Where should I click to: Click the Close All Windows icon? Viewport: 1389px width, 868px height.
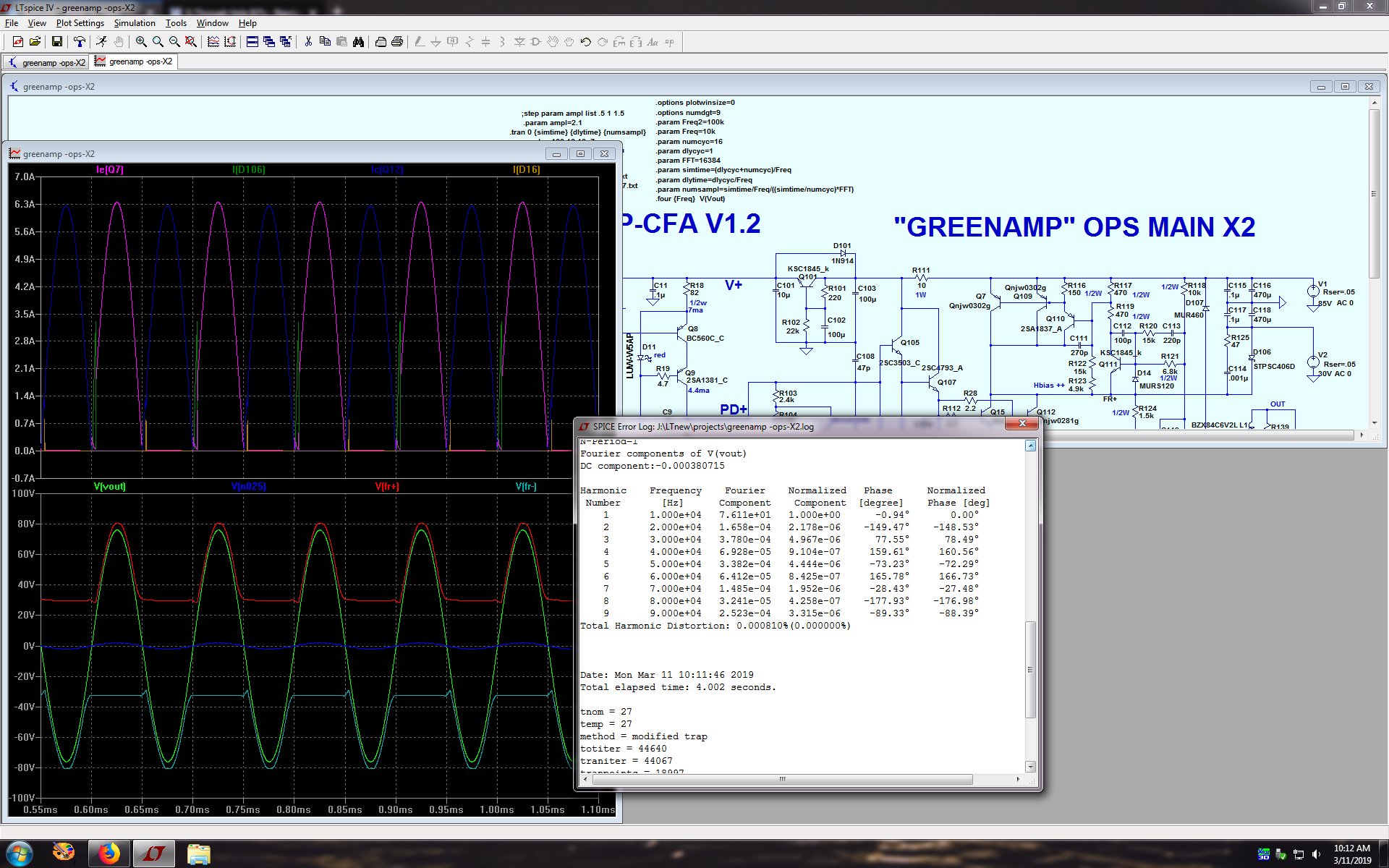[286, 42]
